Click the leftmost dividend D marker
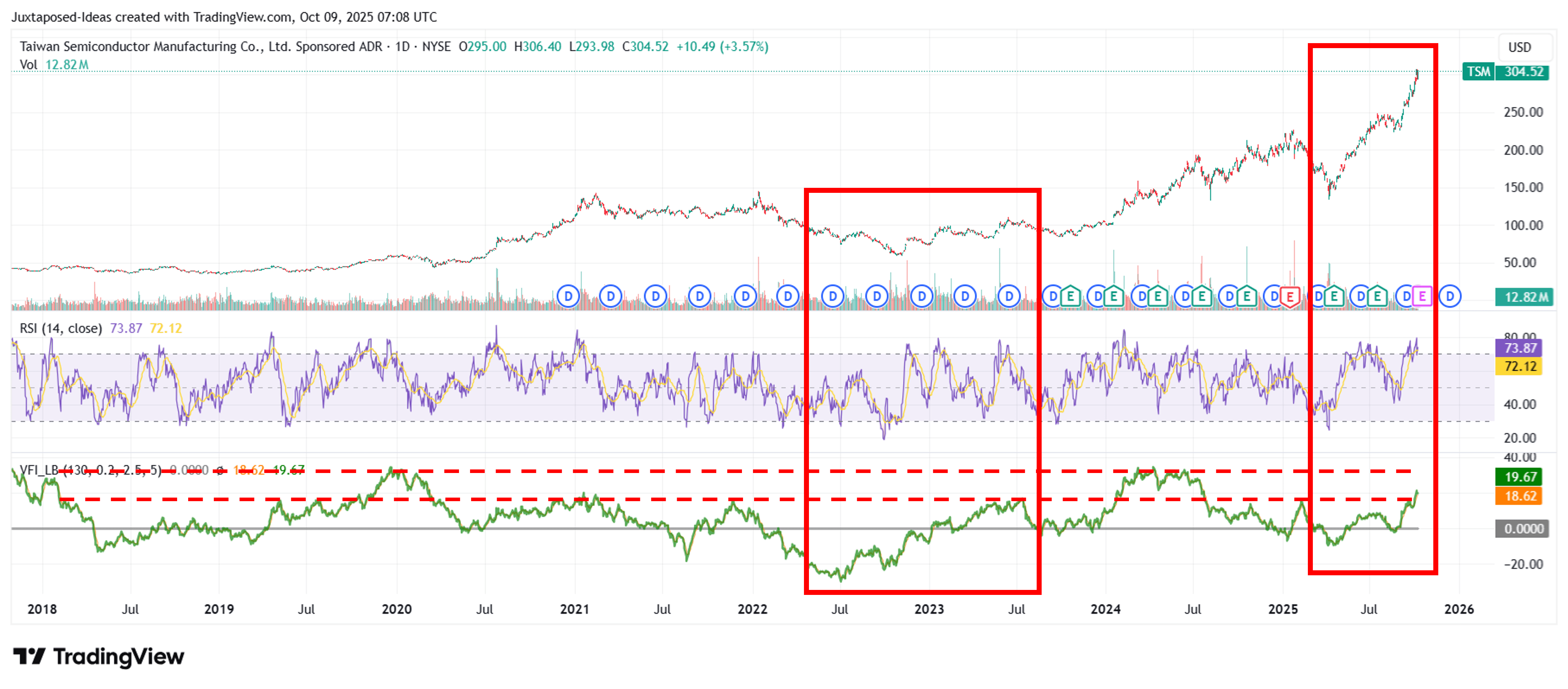 click(568, 297)
